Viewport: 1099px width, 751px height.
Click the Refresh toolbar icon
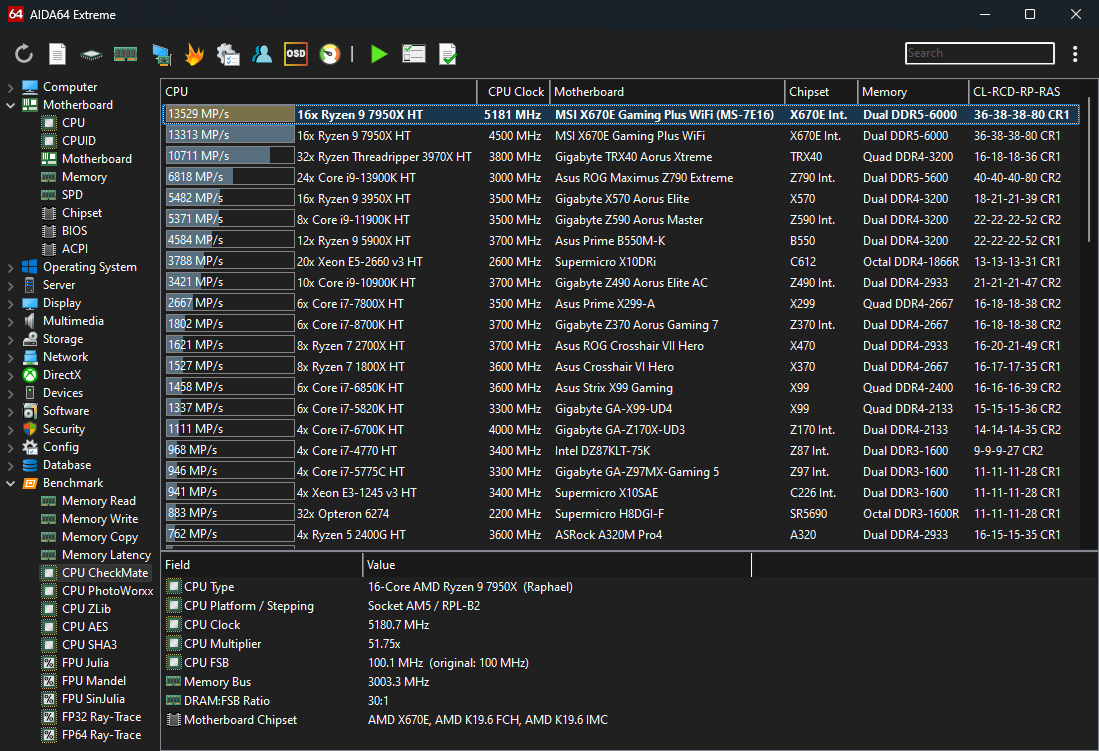coord(24,54)
